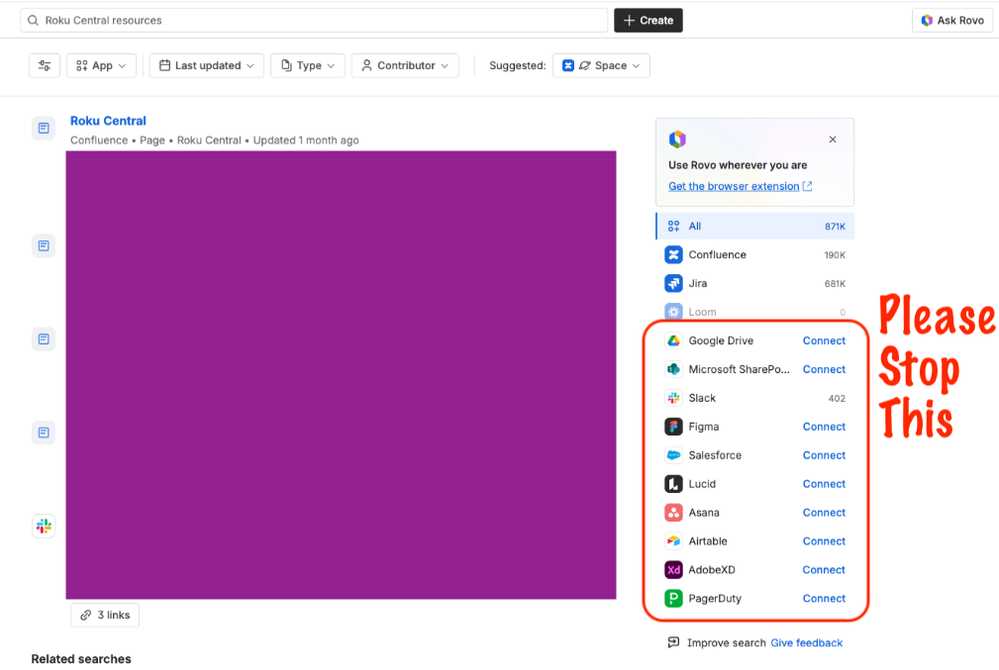This screenshot has width=999, height=670.
Task: Click the Rovo logo in the extension card
Action: [677, 139]
